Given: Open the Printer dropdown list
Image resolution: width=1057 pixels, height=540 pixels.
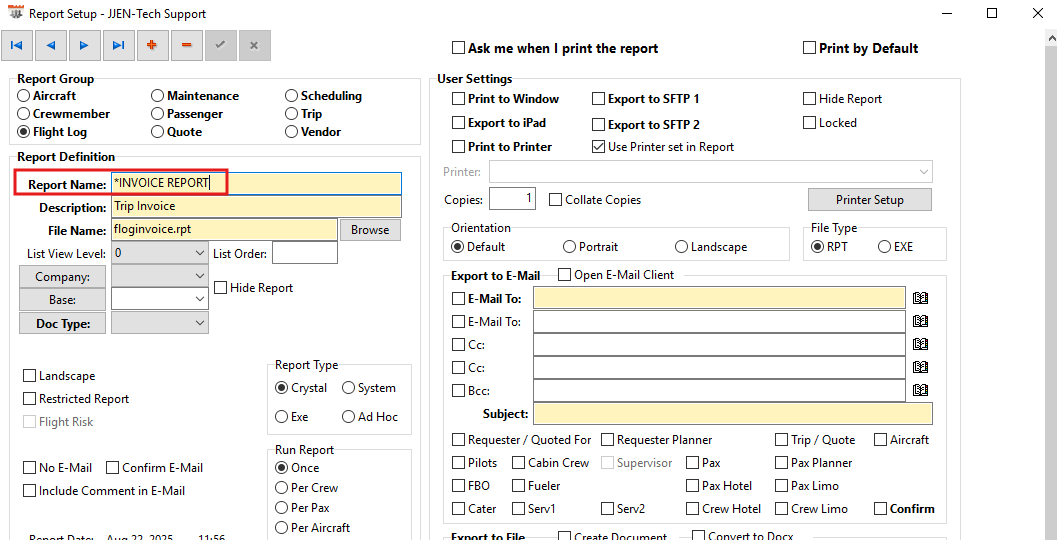Looking at the screenshot, I should coord(924,172).
